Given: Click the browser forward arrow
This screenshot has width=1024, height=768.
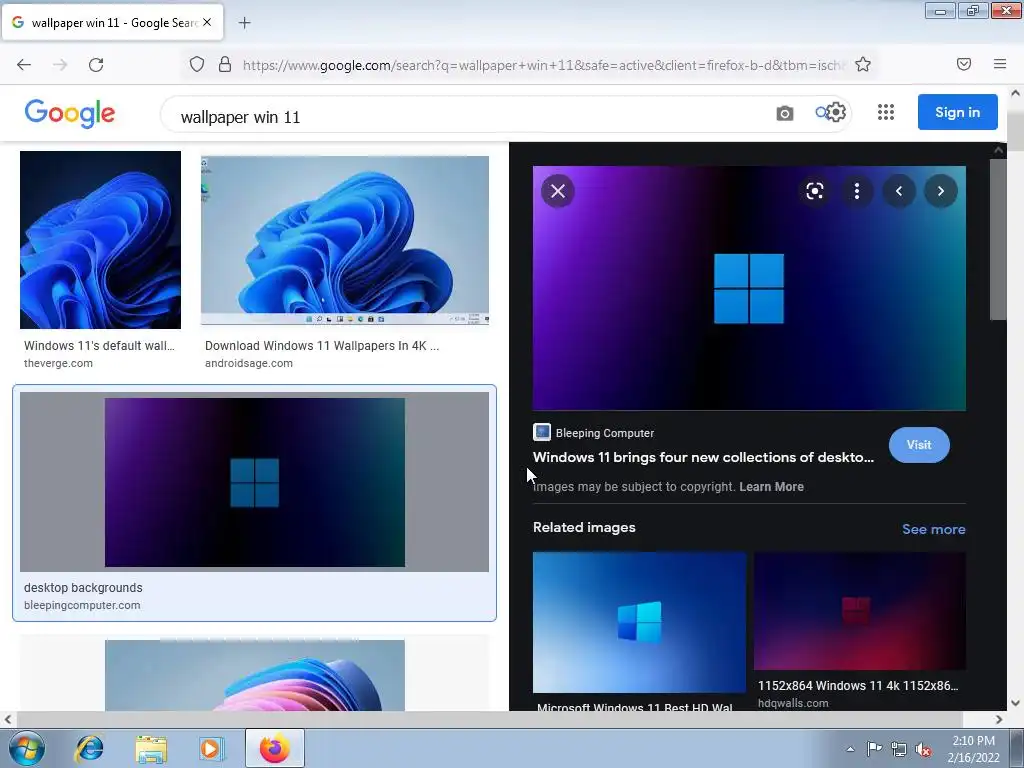Looking at the screenshot, I should [x=60, y=65].
